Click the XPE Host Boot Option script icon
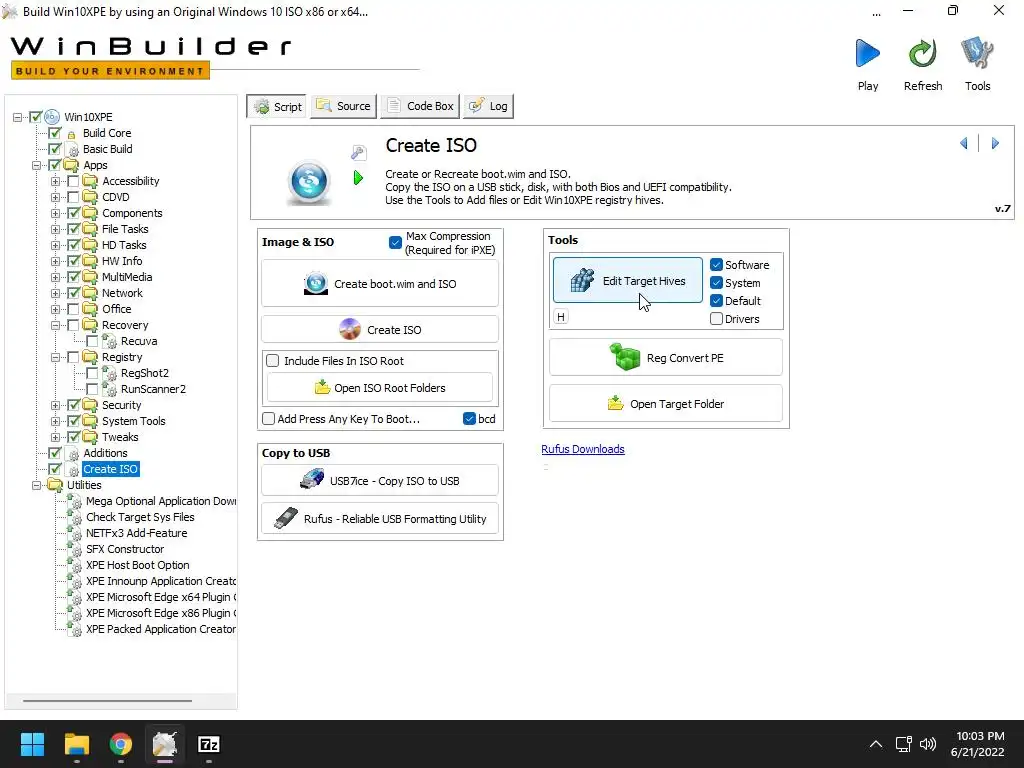This screenshot has width=1024, height=768. point(75,565)
